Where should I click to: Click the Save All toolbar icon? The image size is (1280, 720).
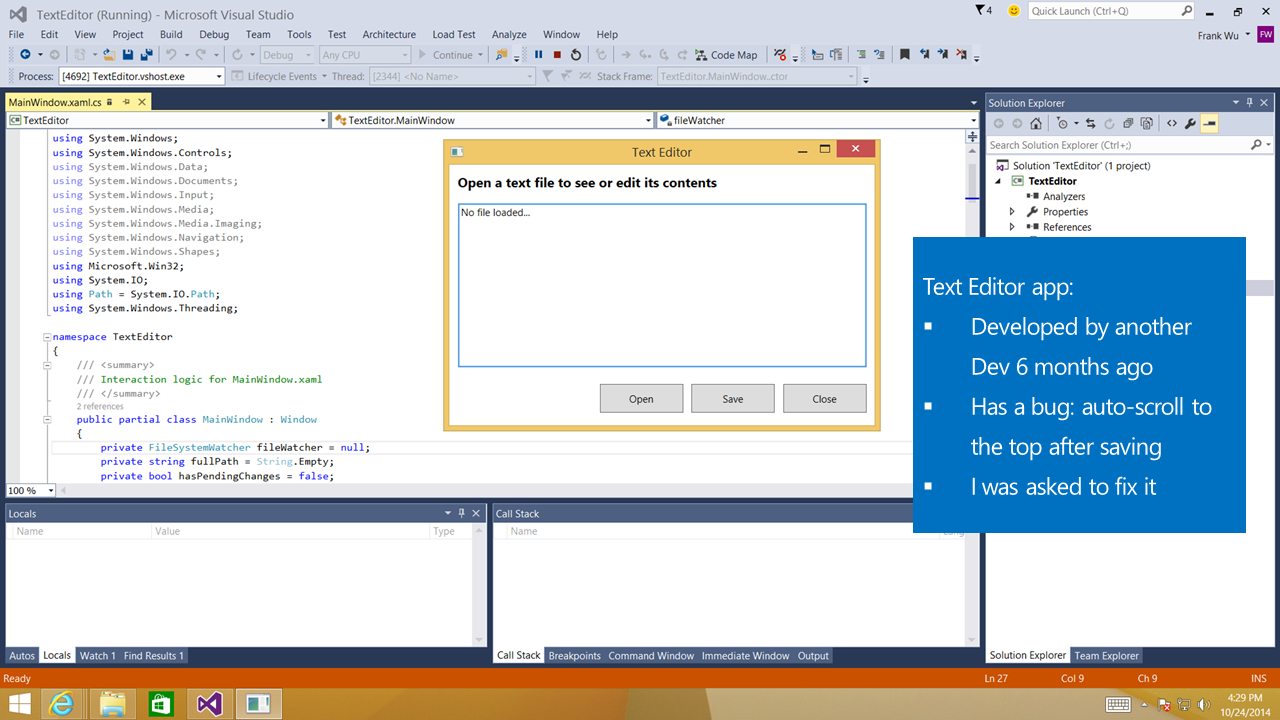point(147,55)
